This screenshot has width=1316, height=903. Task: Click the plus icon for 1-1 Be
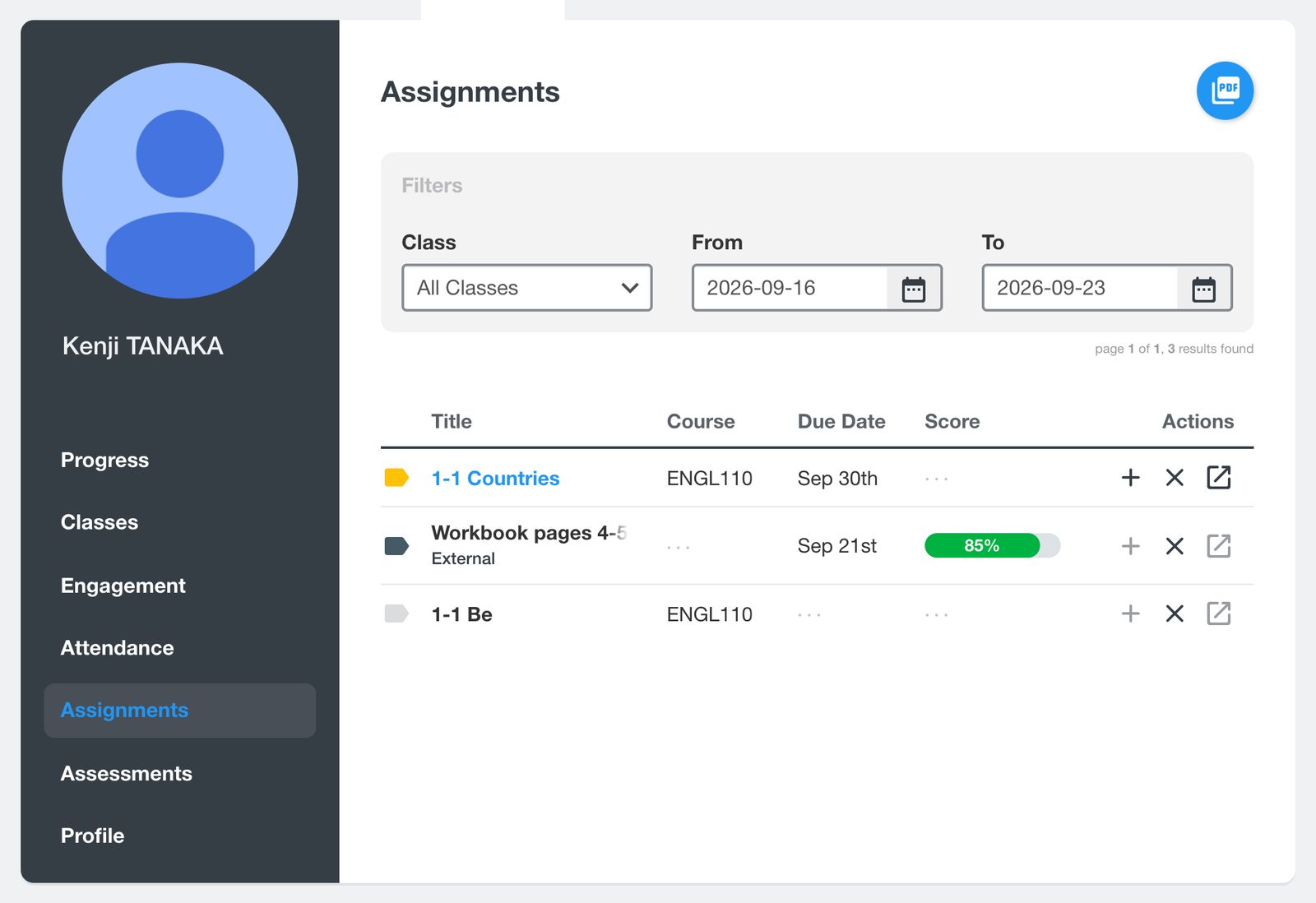1131,614
